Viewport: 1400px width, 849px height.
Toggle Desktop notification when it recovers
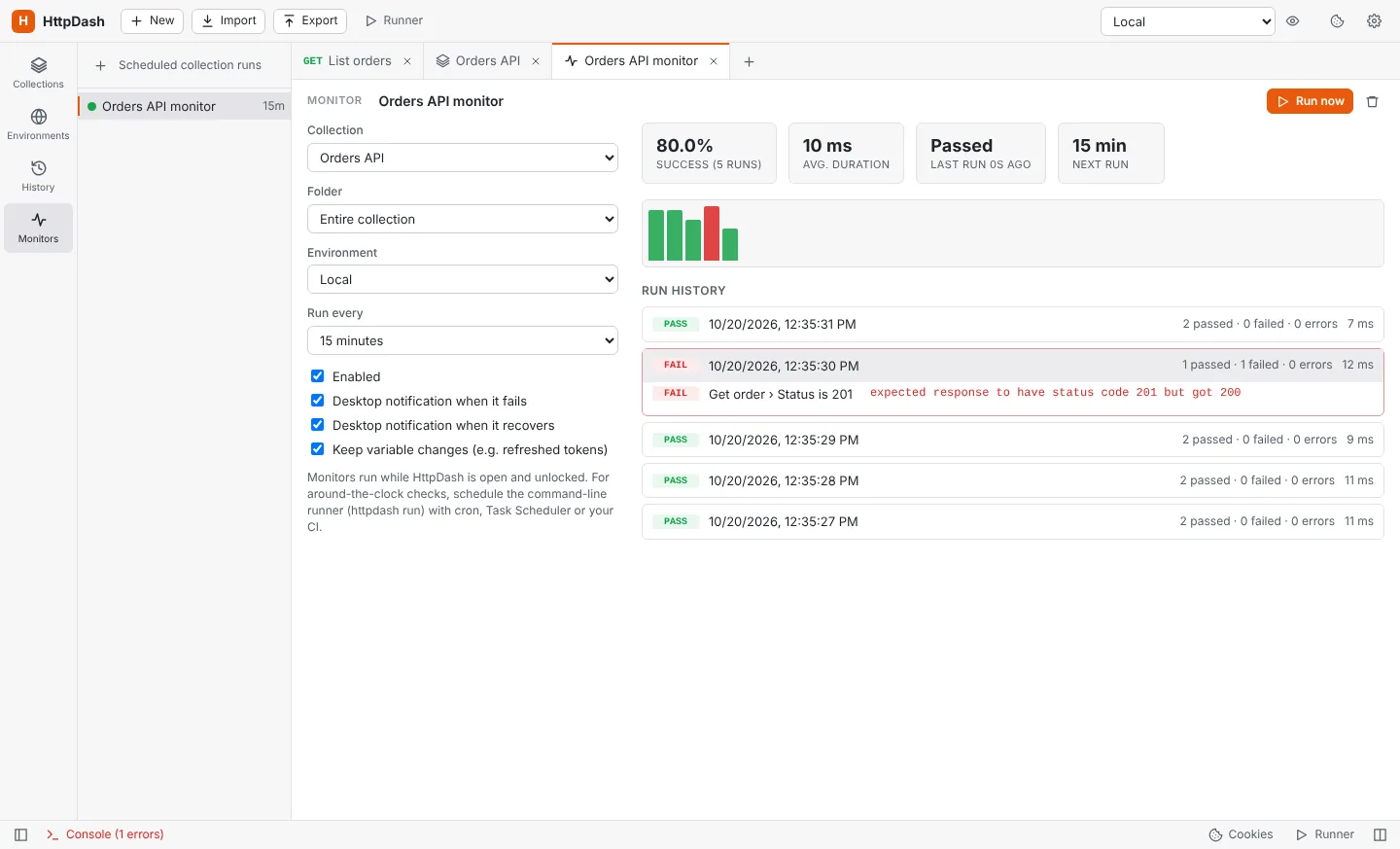click(x=317, y=425)
